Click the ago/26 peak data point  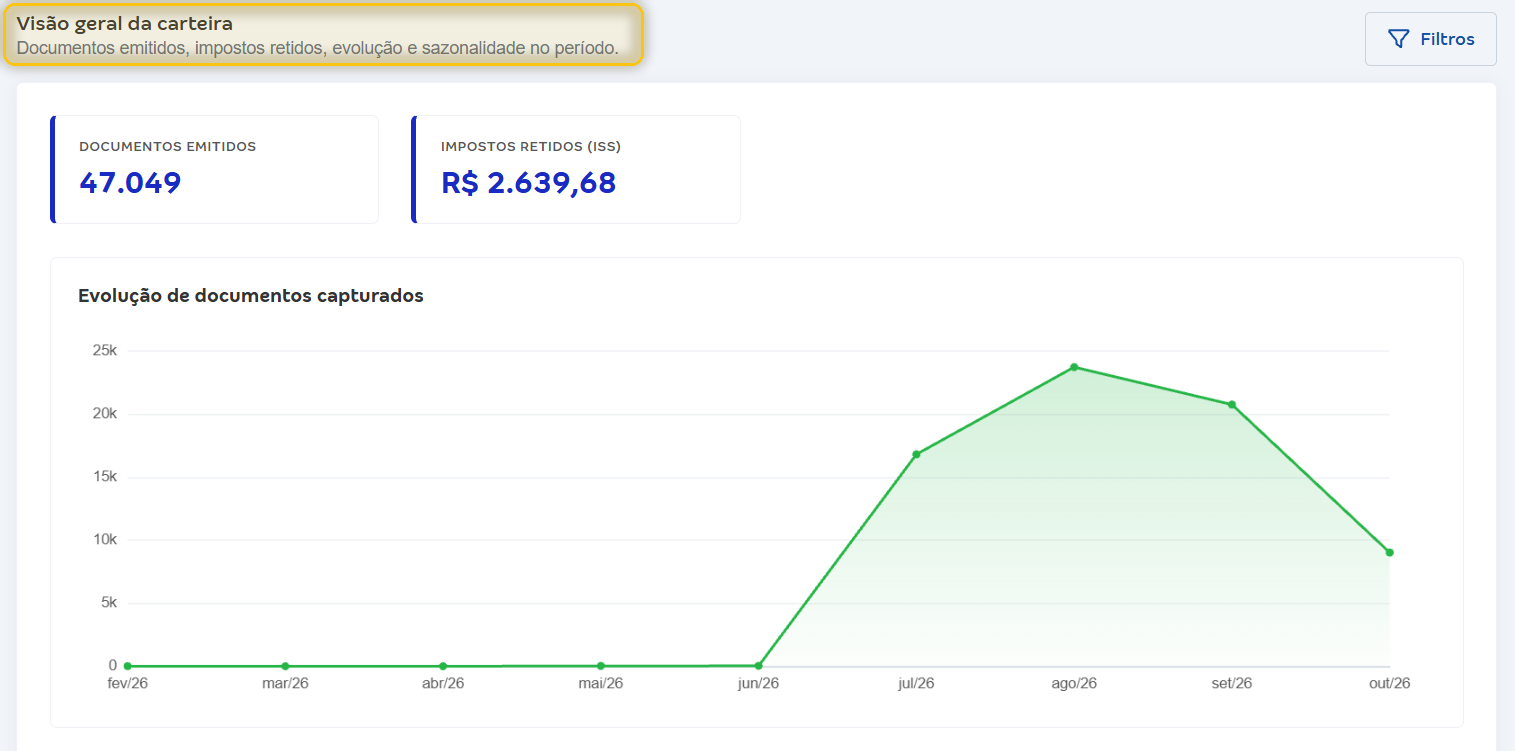point(1074,367)
